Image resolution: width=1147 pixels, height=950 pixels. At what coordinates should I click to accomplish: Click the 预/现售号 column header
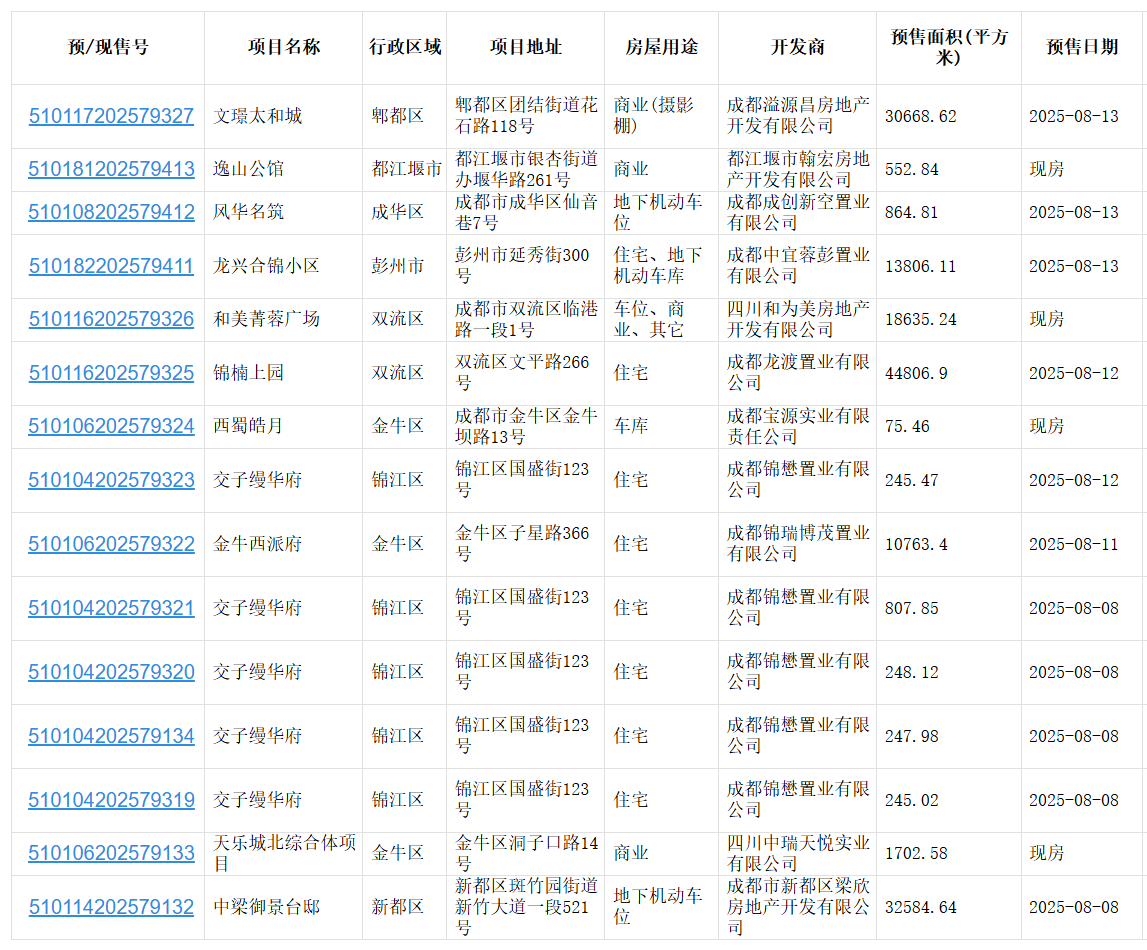[x=108, y=48]
